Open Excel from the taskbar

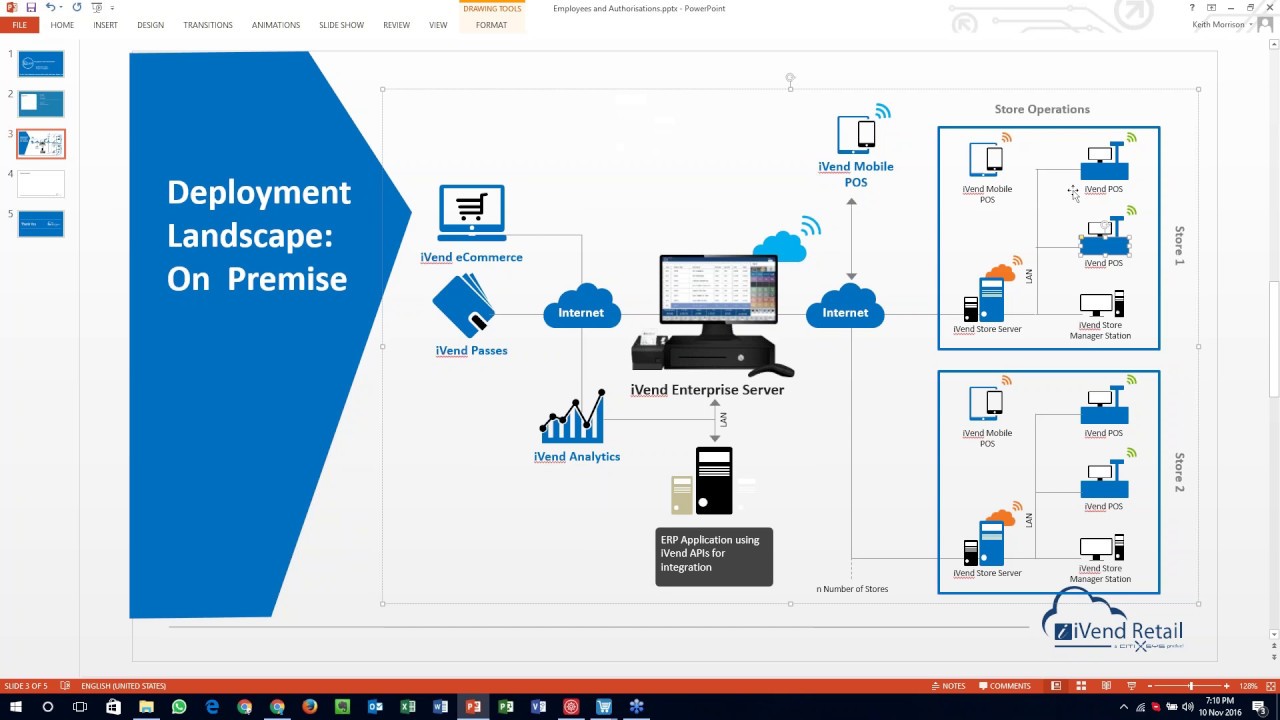tap(408, 707)
